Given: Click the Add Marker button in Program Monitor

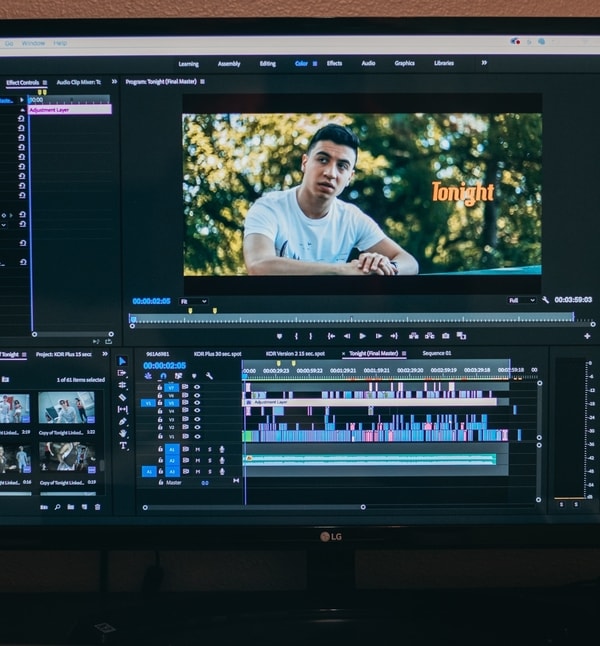Looking at the screenshot, I should [279, 336].
